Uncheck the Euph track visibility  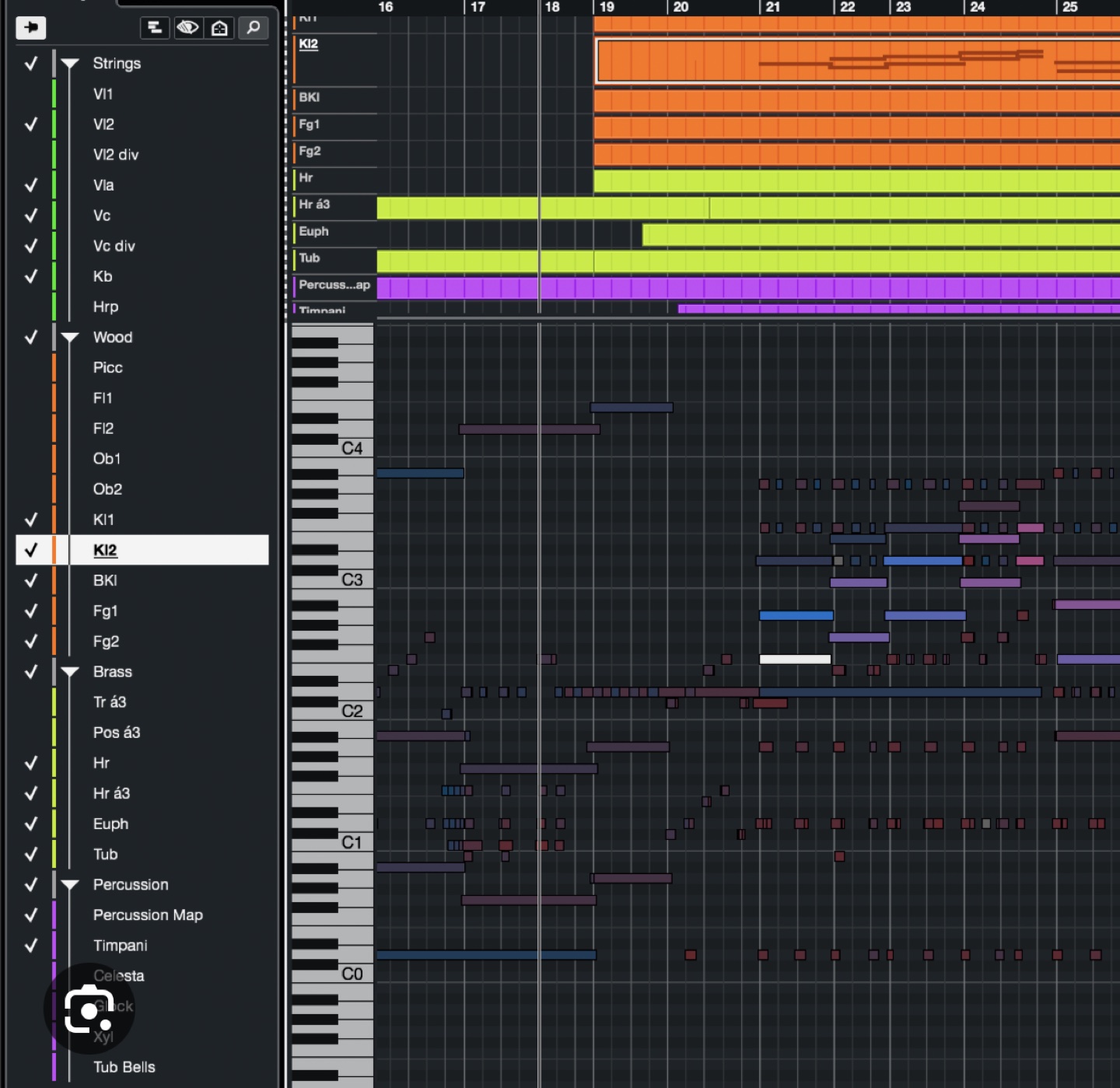click(x=31, y=824)
